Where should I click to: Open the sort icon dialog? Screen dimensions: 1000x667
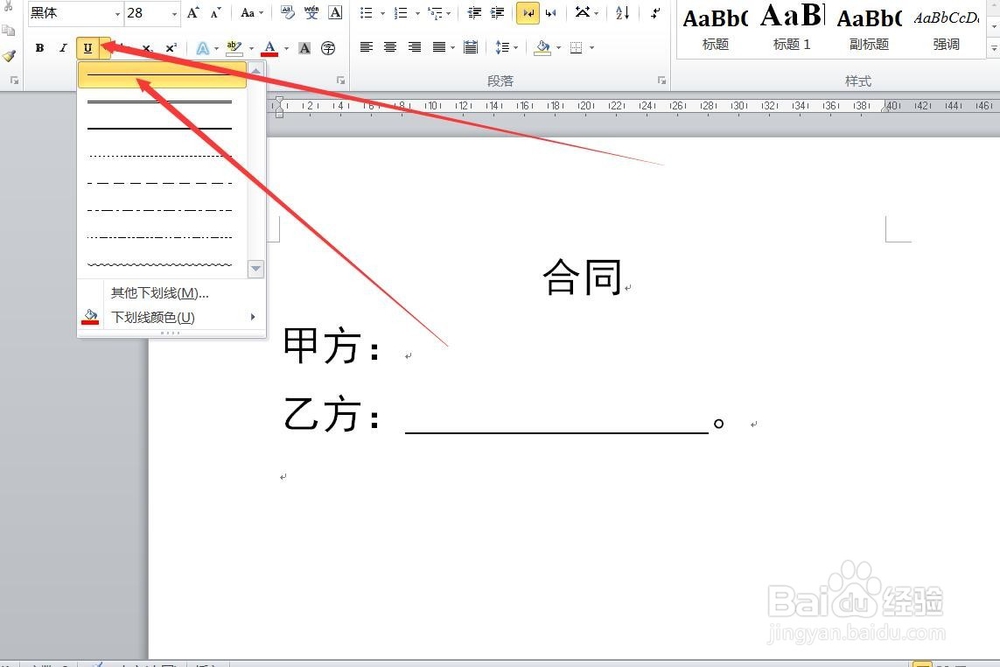621,13
